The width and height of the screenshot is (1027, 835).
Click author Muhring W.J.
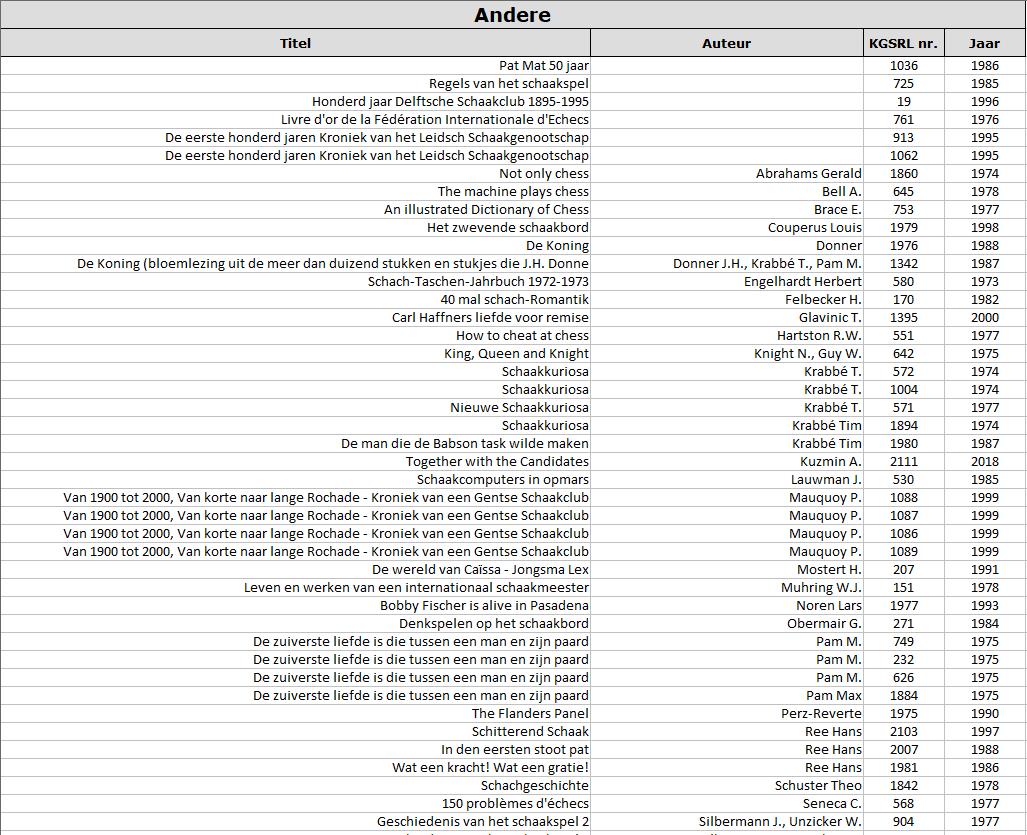(x=821, y=588)
